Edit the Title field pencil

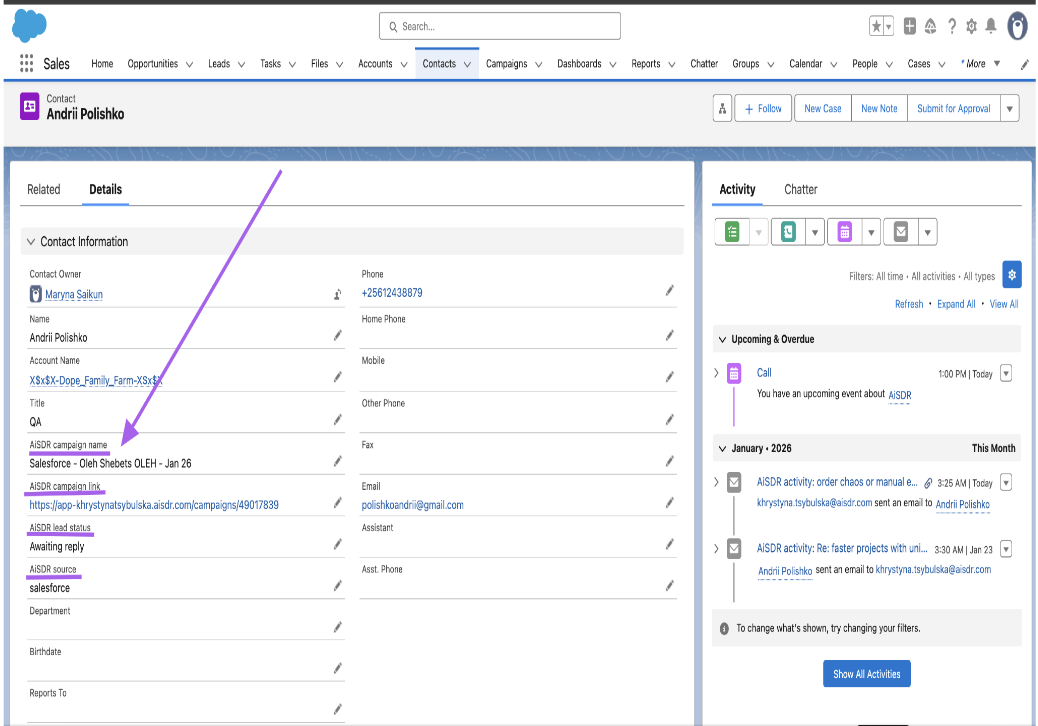338,420
